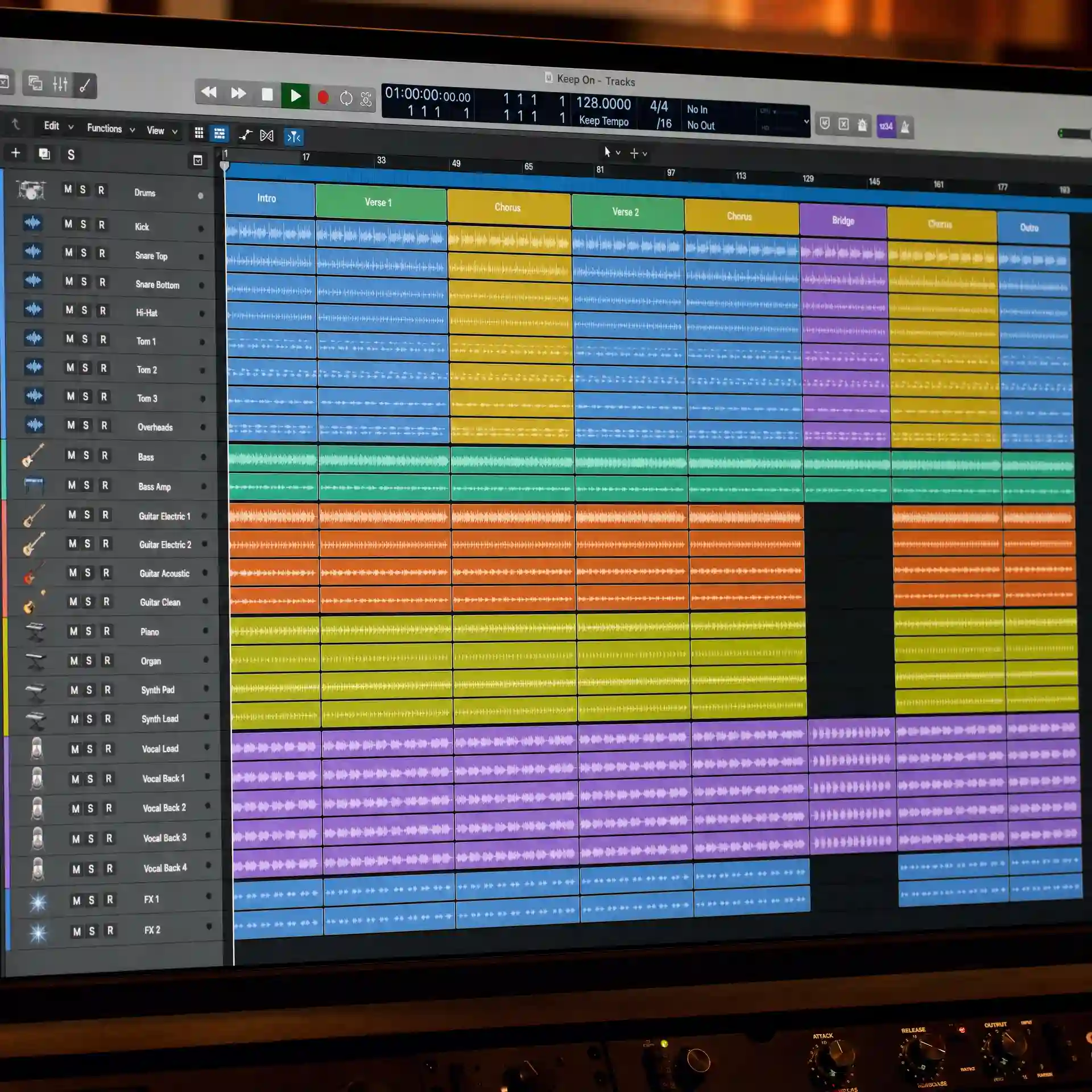Show Flex with the bowtie icon
This screenshot has width=1092, height=1092.
click(267, 135)
